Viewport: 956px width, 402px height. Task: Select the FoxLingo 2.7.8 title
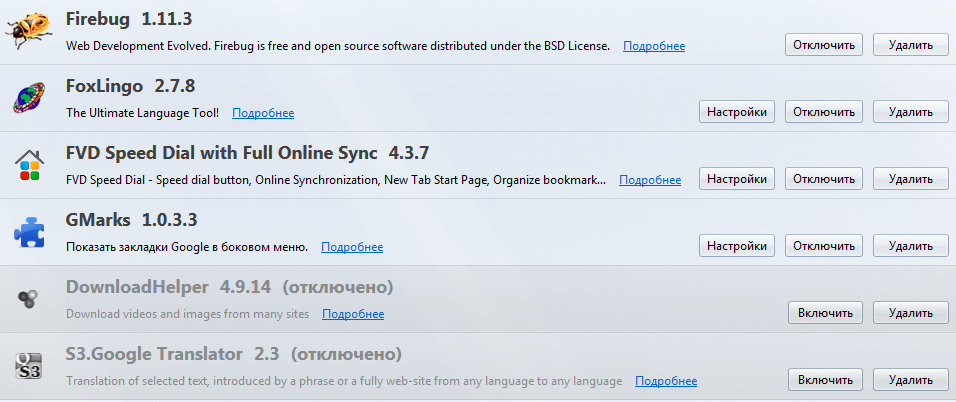[130, 86]
